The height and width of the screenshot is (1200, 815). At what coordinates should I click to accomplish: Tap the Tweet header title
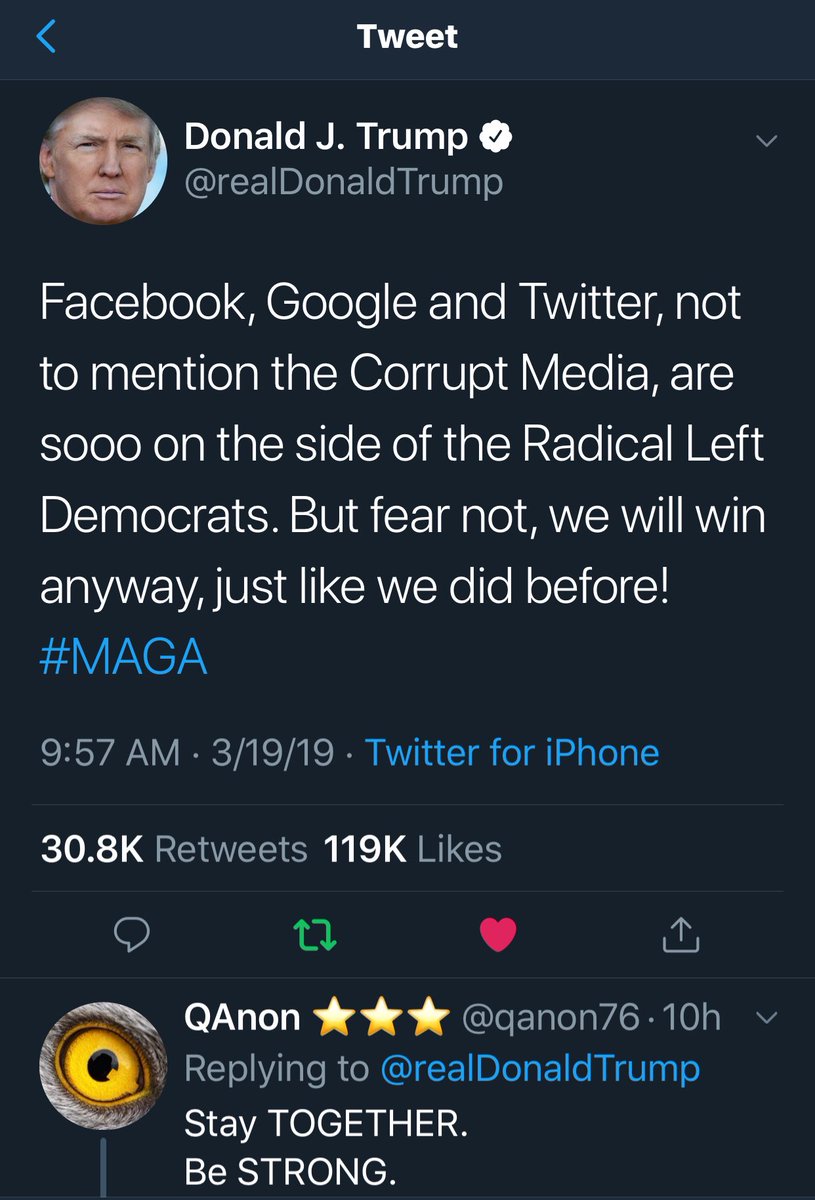407,37
